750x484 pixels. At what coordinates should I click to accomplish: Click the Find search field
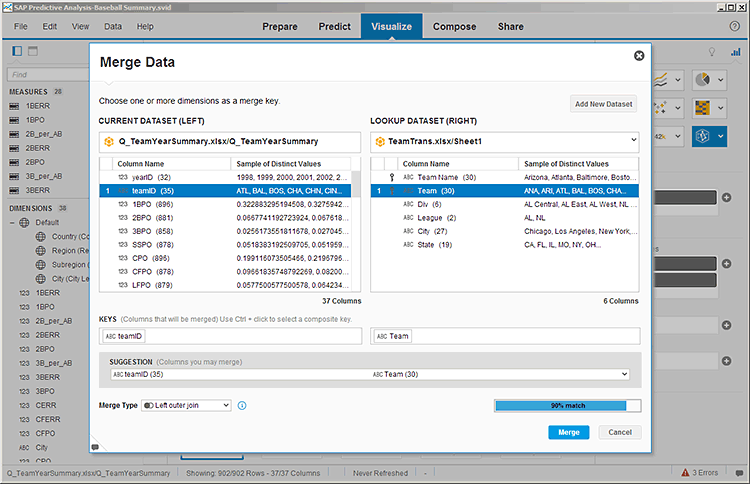48,75
